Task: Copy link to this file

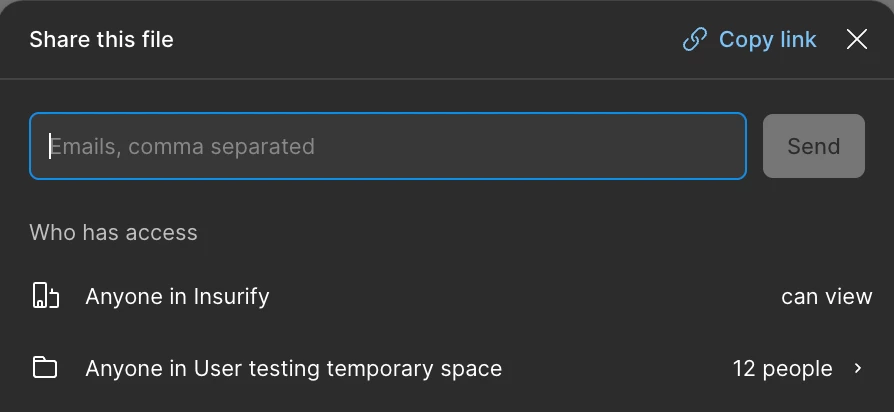Action: (x=750, y=40)
